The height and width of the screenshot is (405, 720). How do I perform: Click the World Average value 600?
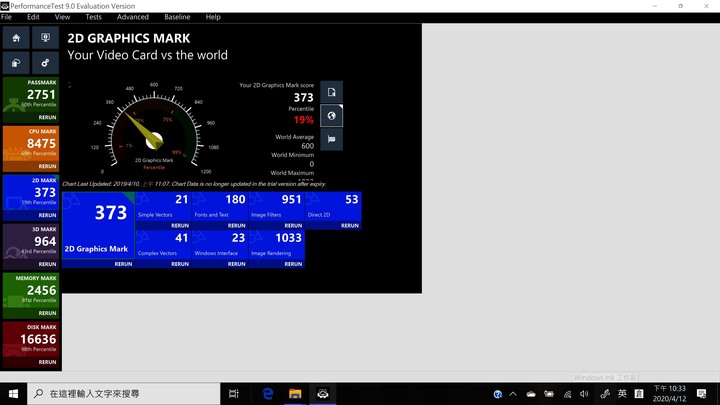point(308,146)
